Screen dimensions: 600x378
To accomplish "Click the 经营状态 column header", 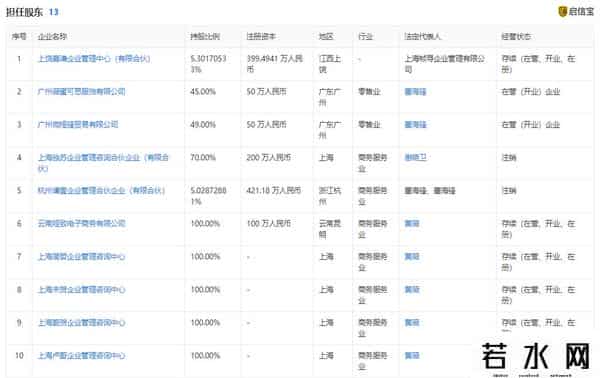I will point(516,36).
